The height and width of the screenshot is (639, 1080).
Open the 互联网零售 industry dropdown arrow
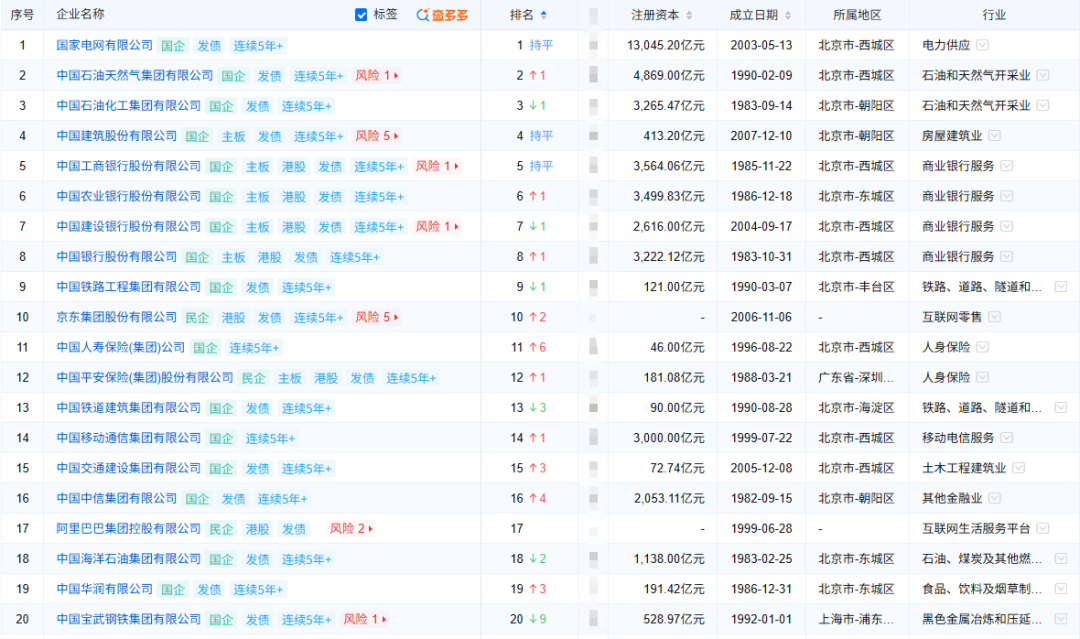tap(995, 317)
